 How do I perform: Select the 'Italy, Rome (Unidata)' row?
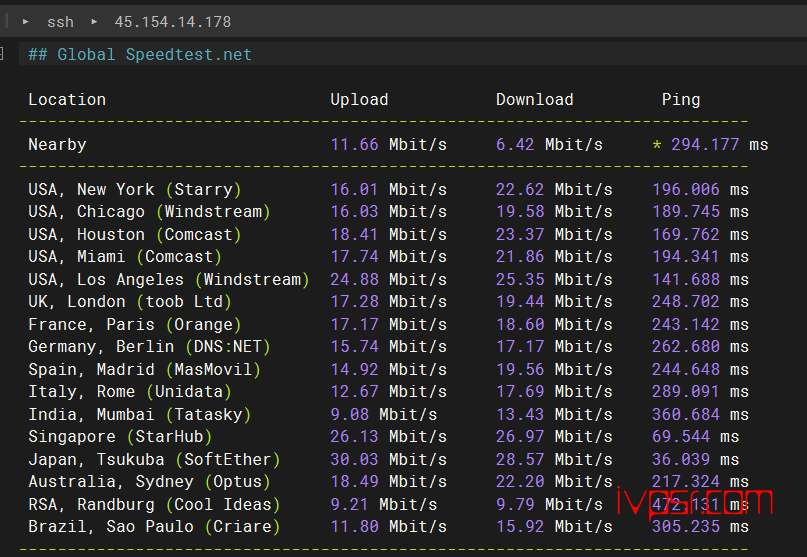pos(389,392)
